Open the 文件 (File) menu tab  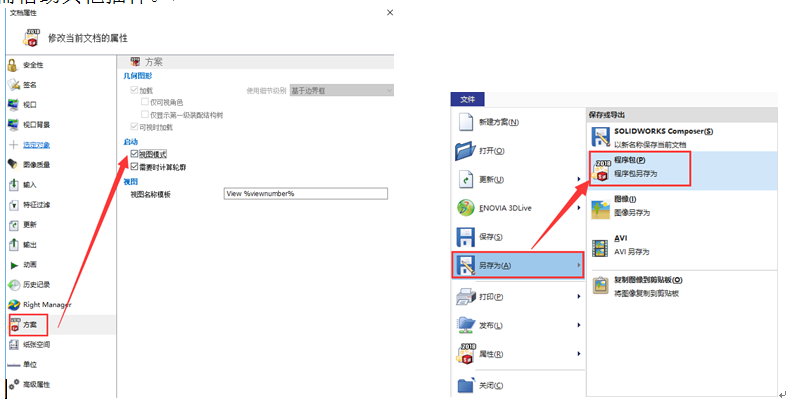(467, 99)
